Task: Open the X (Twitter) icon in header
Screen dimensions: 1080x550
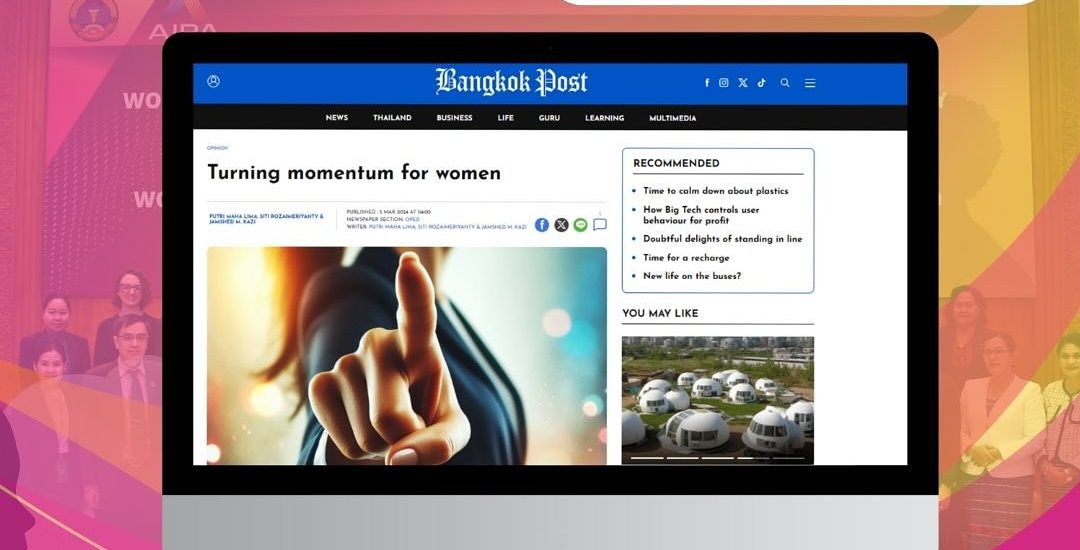Action: tap(742, 83)
